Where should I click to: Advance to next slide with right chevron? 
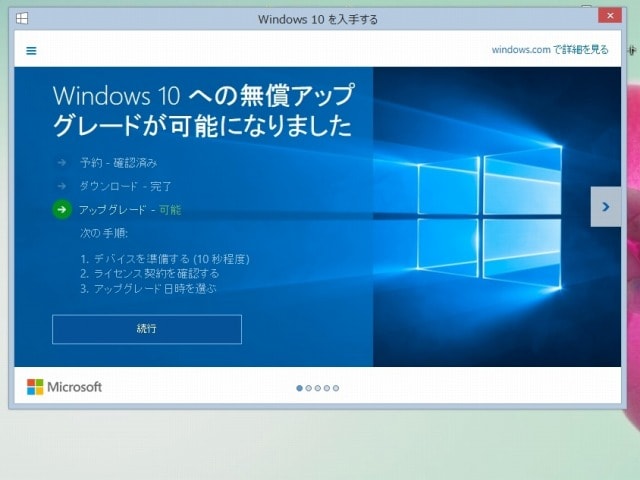pyautogui.click(x=605, y=207)
